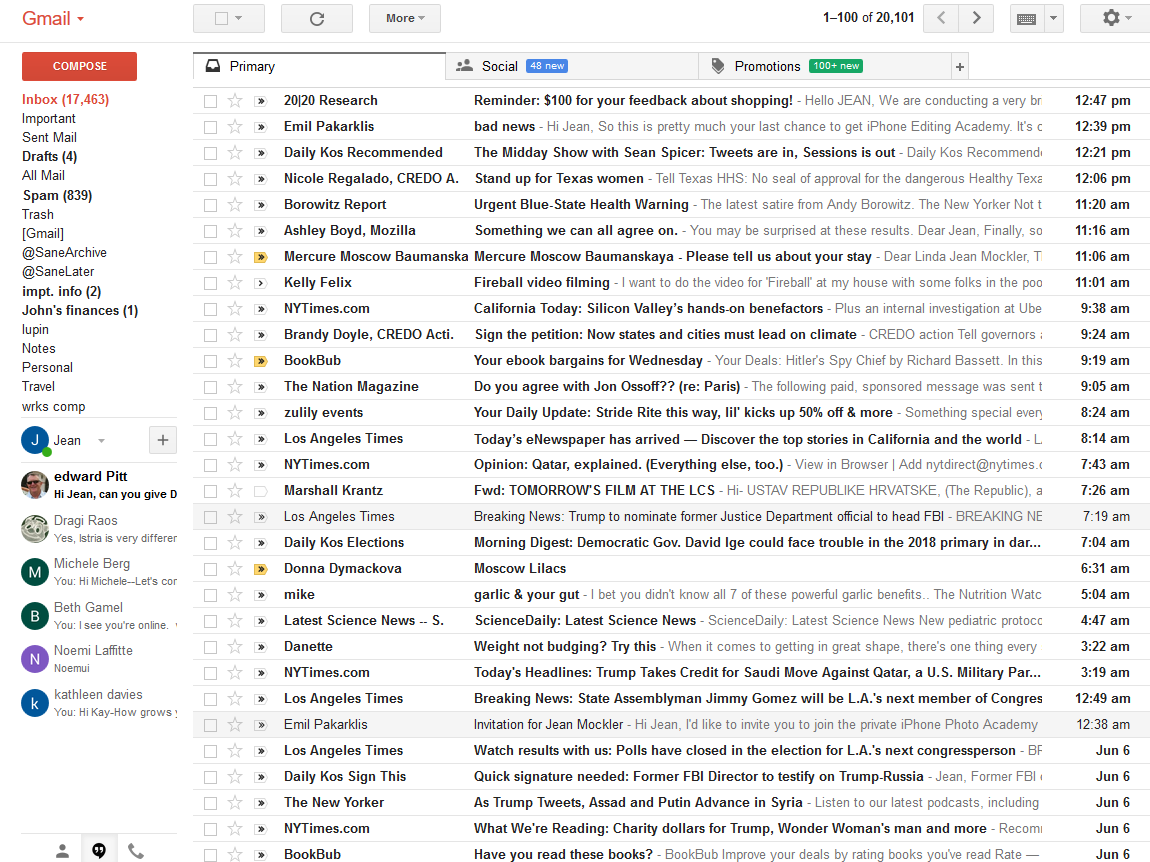Open the @SaneLater label
The height and width of the screenshot is (862, 1150).
[x=58, y=271]
